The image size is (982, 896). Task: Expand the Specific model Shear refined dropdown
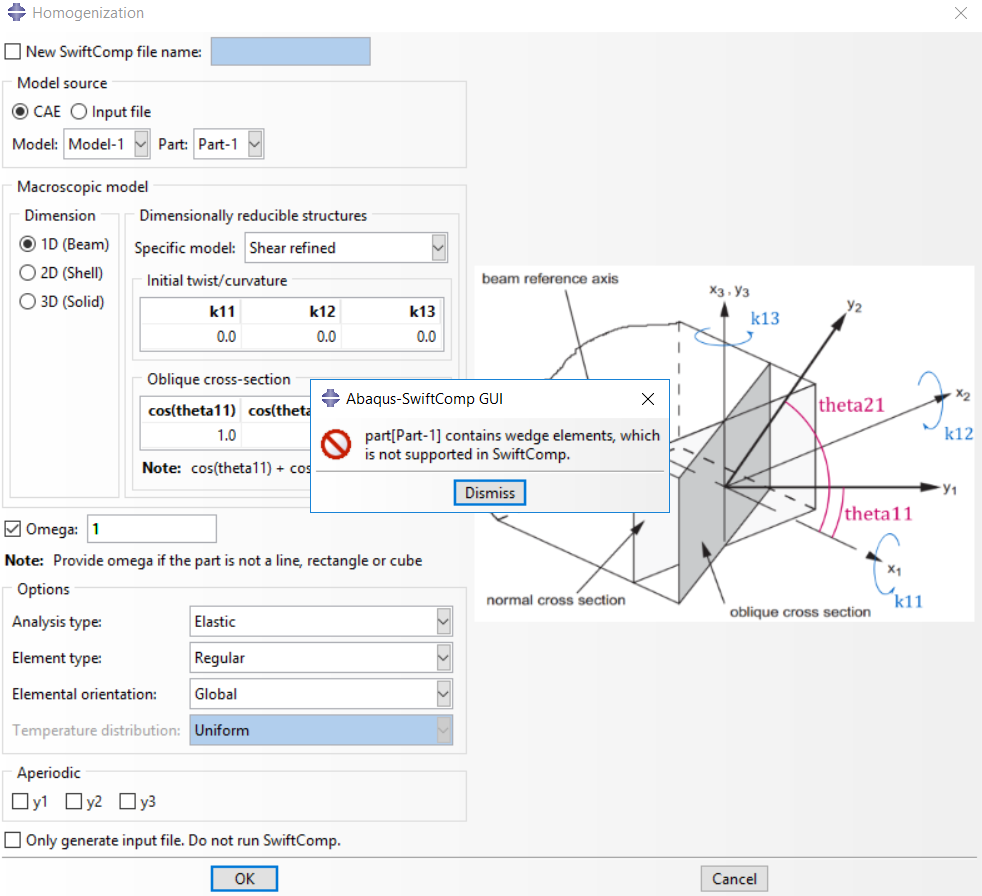(x=438, y=248)
